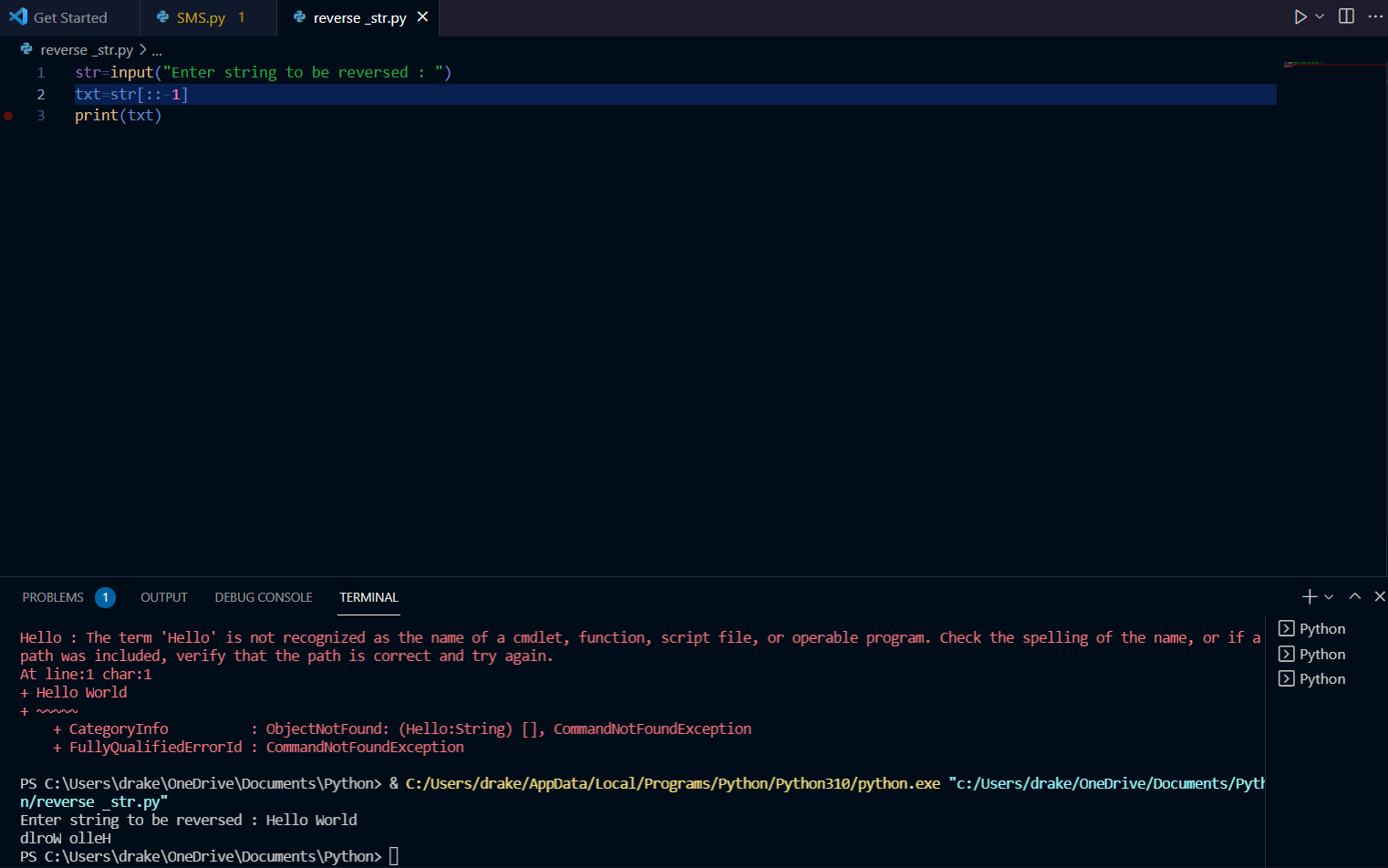Open the editor More Actions ellipsis
1388x868 pixels.
(x=1375, y=16)
